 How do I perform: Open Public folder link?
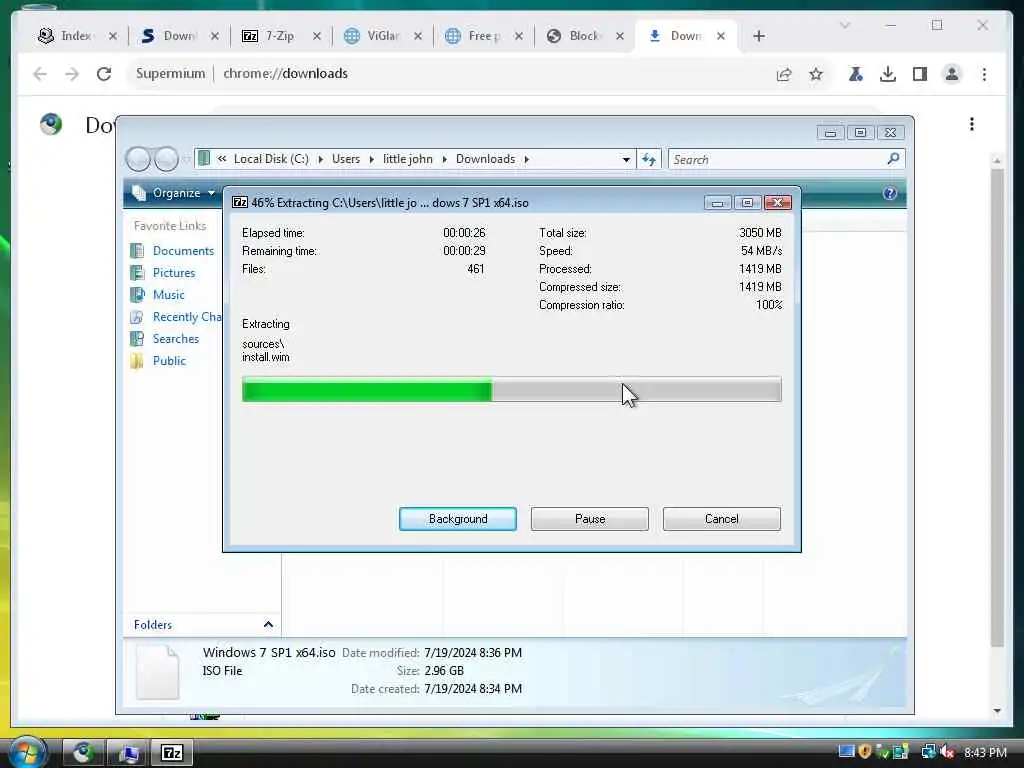[169, 361]
